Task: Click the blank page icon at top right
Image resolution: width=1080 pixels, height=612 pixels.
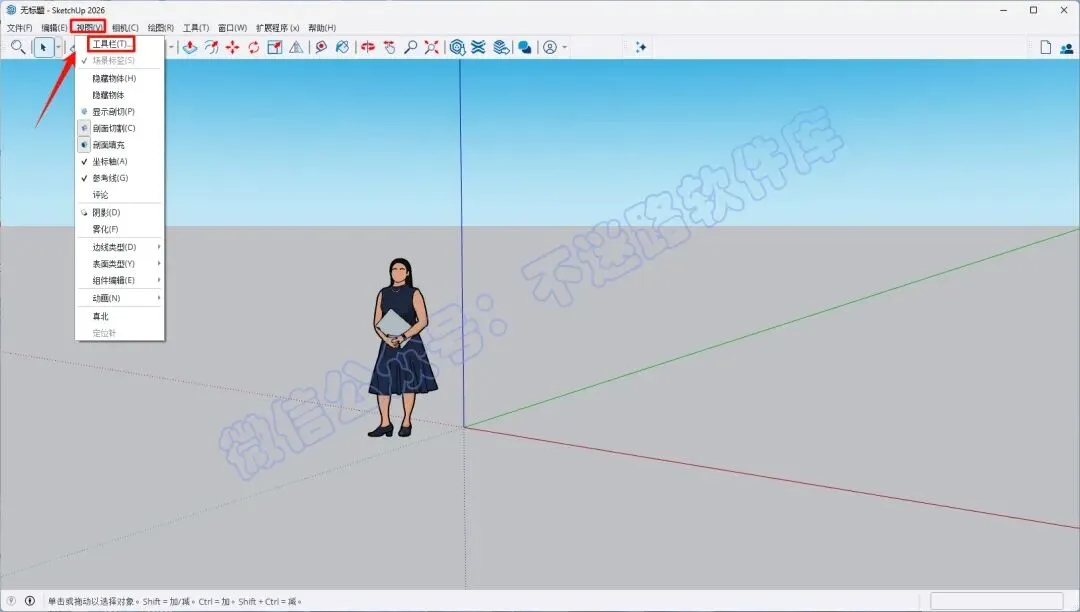Action: pyautogui.click(x=1046, y=48)
